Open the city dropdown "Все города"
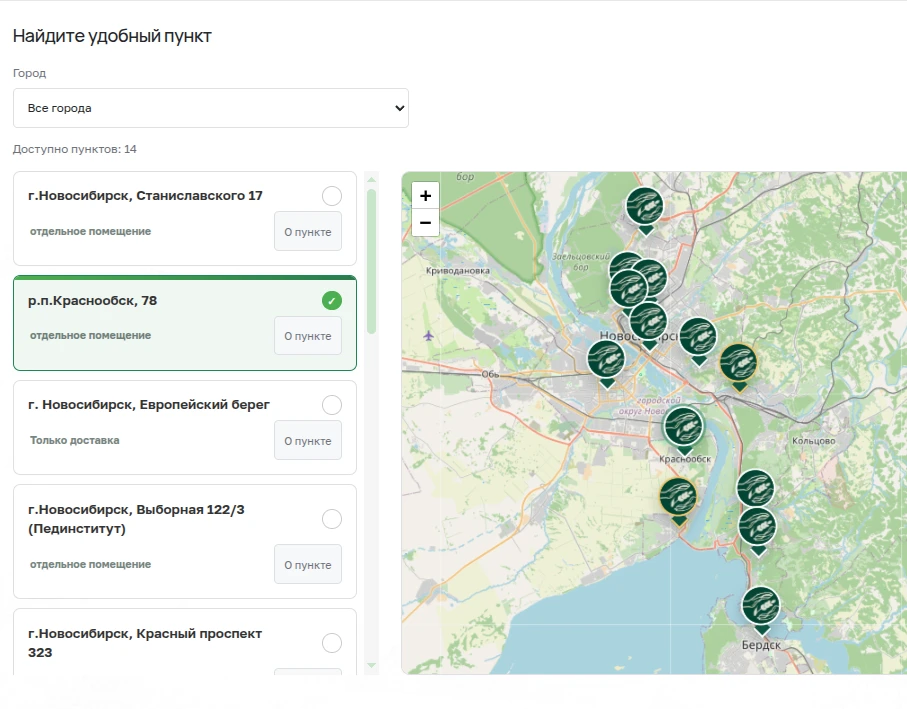 pyautogui.click(x=211, y=108)
